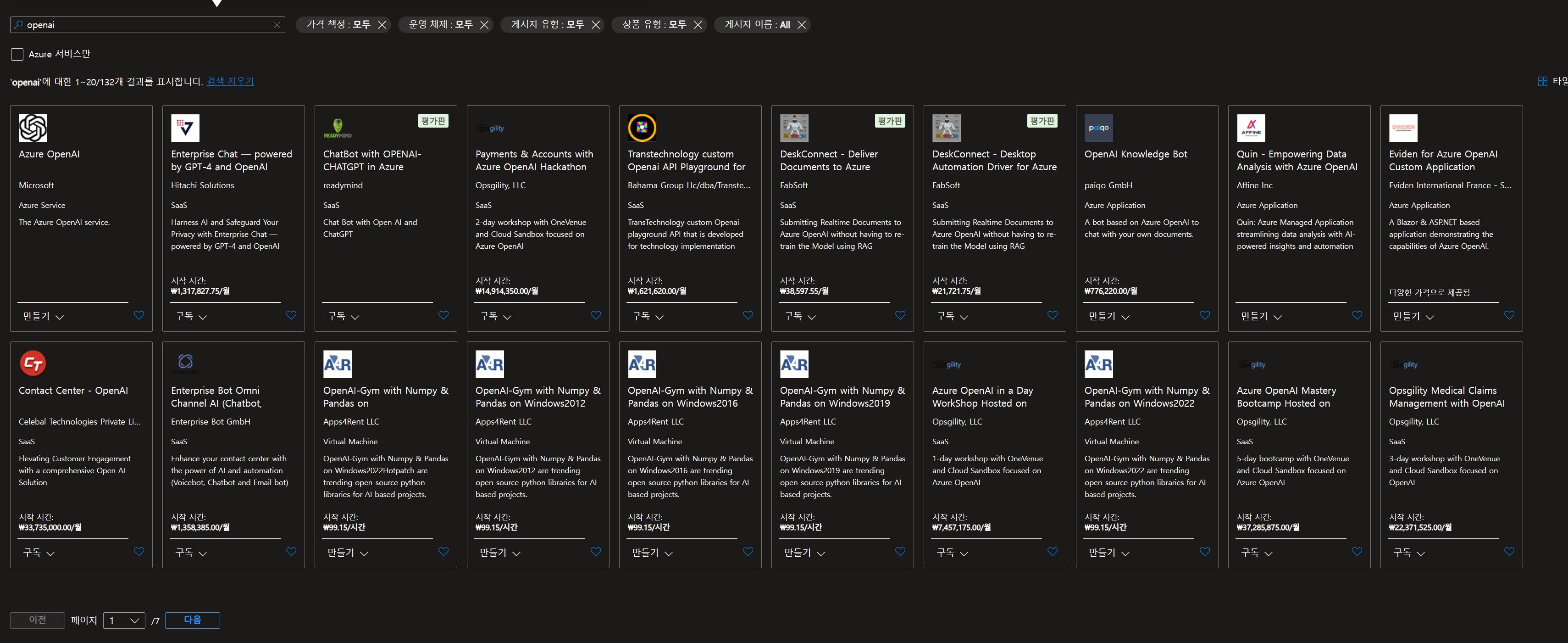Viewport: 1568px width, 643px height.
Task: Open Contact Center - OpenAI title
Action: [x=73, y=390]
